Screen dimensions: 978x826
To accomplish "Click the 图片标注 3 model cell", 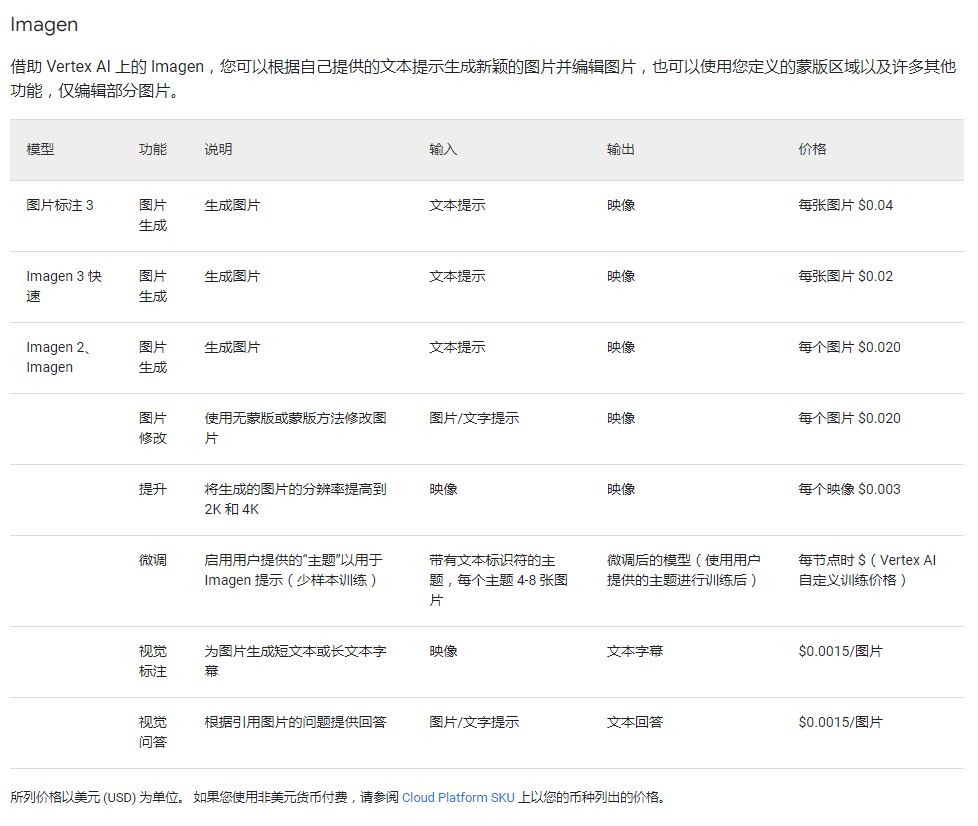I will click(x=60, y=205).
